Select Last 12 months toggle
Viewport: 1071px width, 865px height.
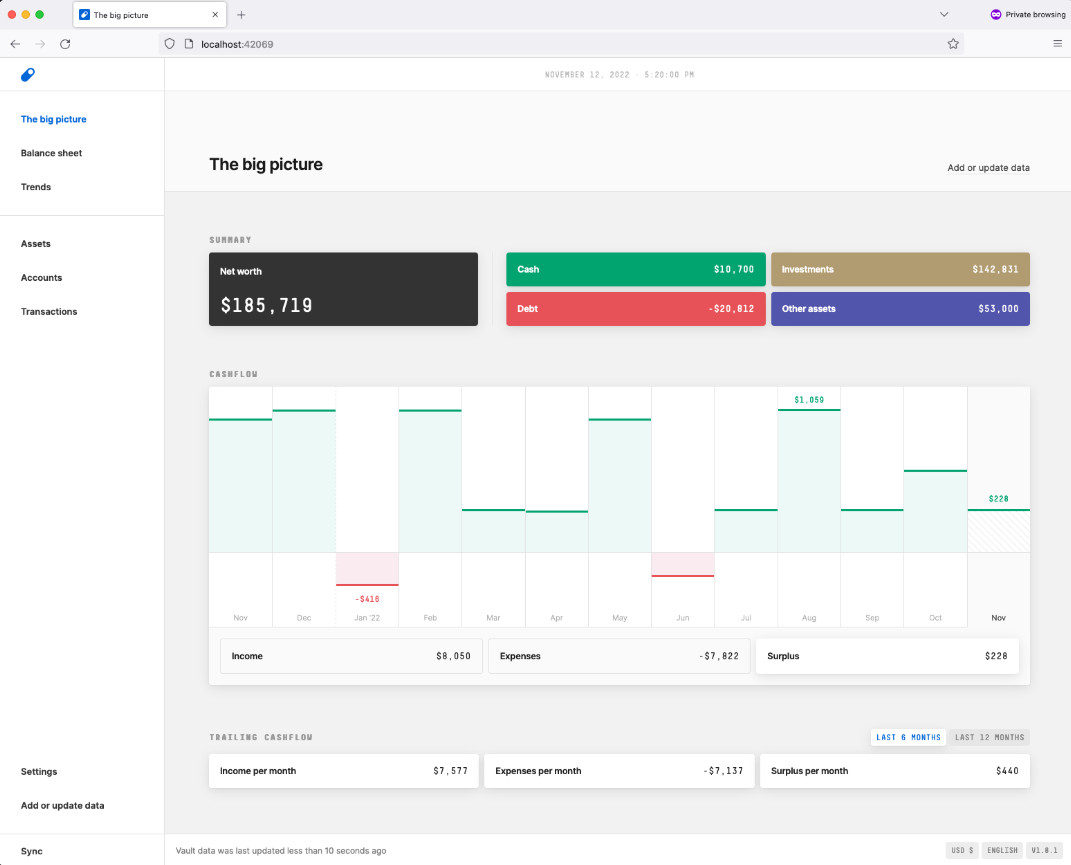[989, 737]
